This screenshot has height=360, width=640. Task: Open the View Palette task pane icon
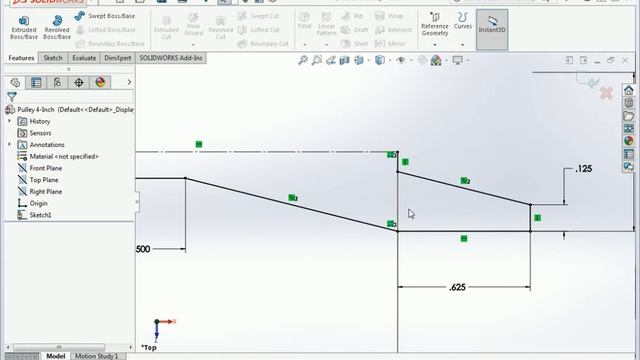point(629,128)
